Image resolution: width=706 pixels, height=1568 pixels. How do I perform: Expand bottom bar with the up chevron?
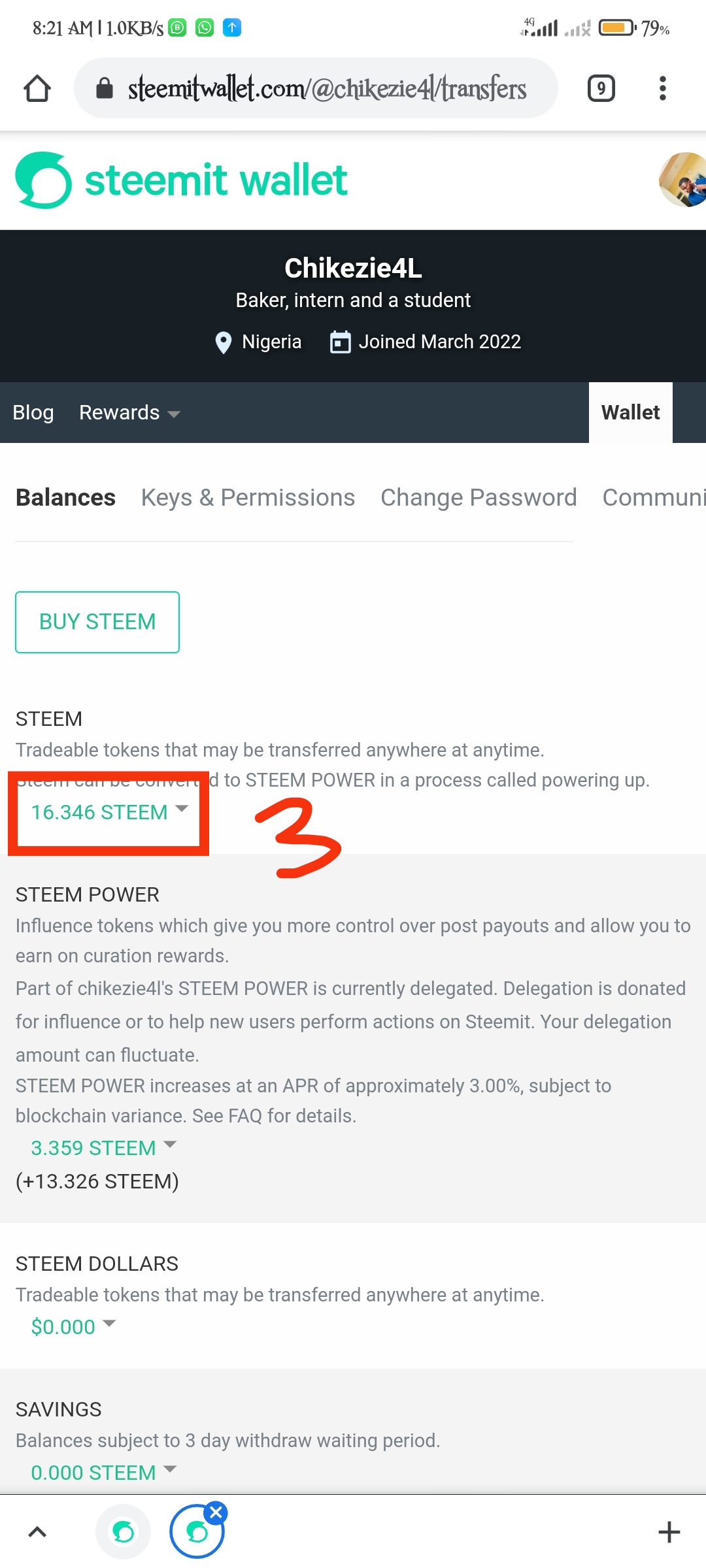pos(37,1531)
